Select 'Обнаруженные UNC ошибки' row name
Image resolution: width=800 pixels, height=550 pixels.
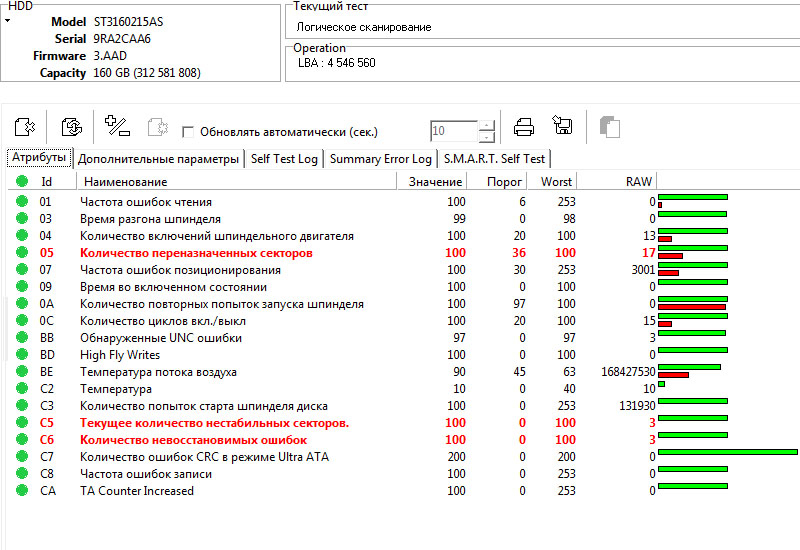[x=161, y=338]
